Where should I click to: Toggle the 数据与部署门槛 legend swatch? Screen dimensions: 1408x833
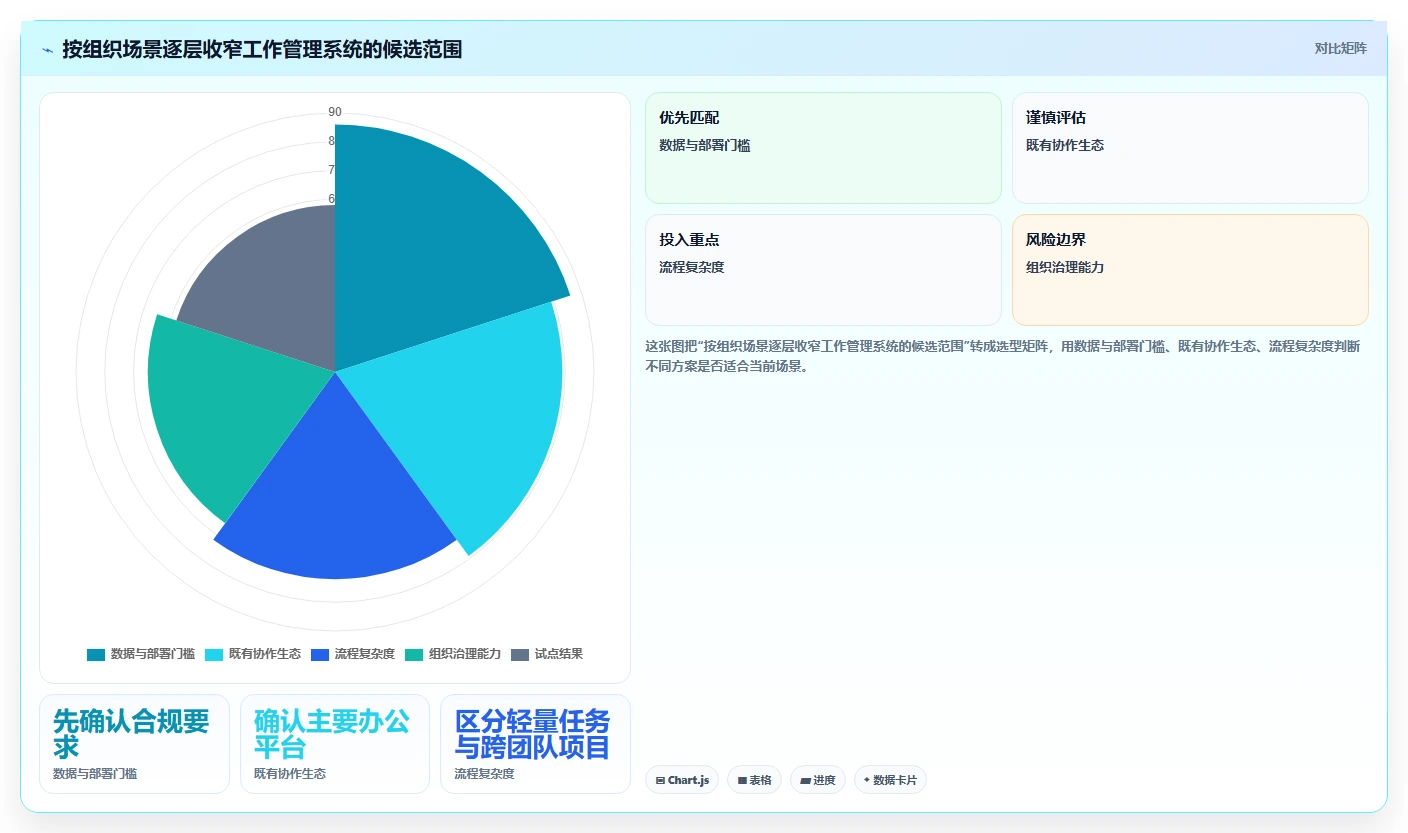pos(96,654)
